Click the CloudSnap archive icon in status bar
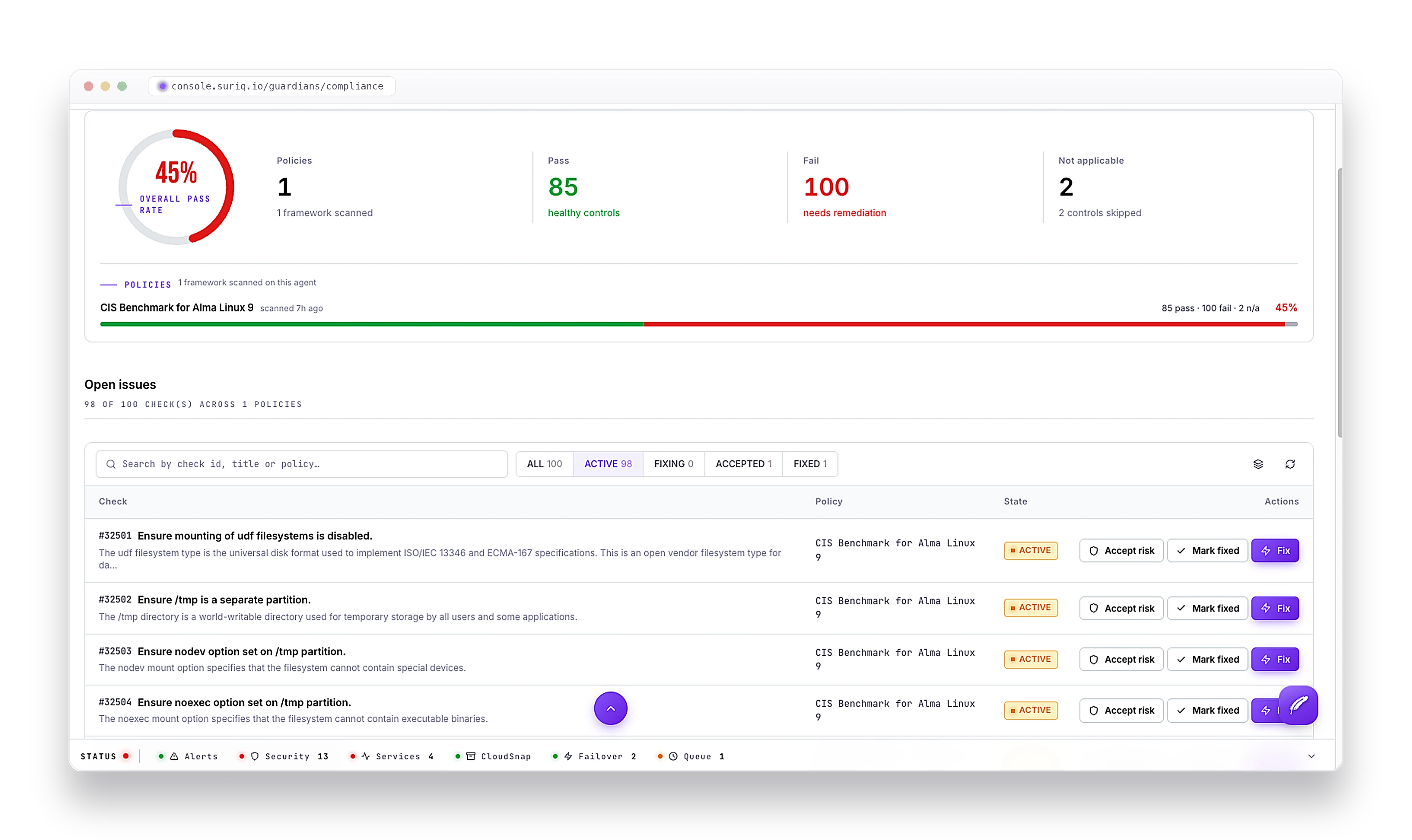The image size is (1412, 840). (470, 756)
